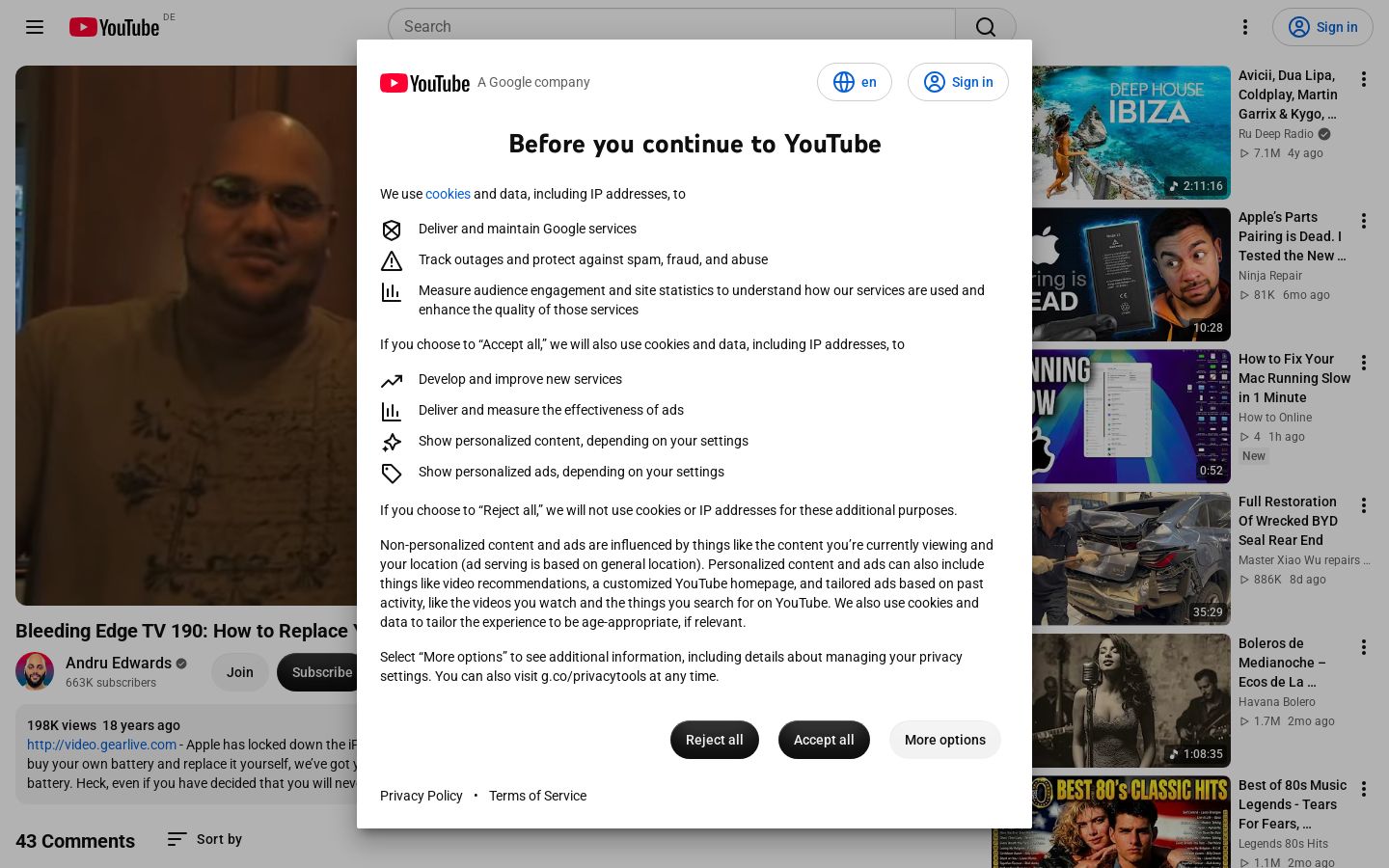Click the Reject all button
Screen dimensions: 1389x868
coord(714,740)
